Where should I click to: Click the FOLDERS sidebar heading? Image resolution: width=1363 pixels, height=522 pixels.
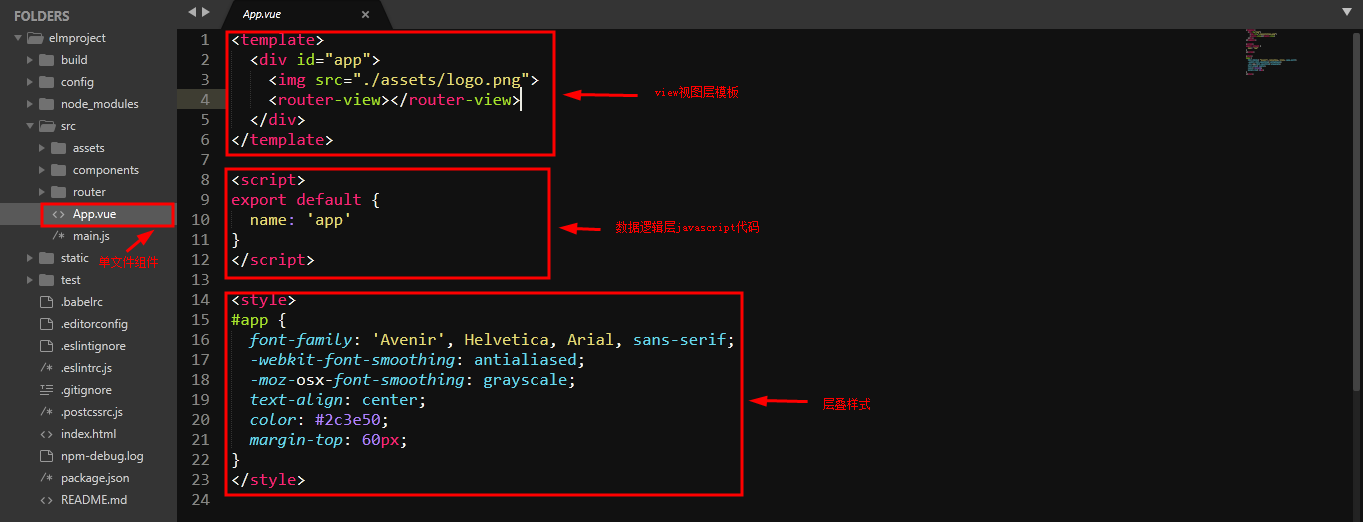point(42,16)
